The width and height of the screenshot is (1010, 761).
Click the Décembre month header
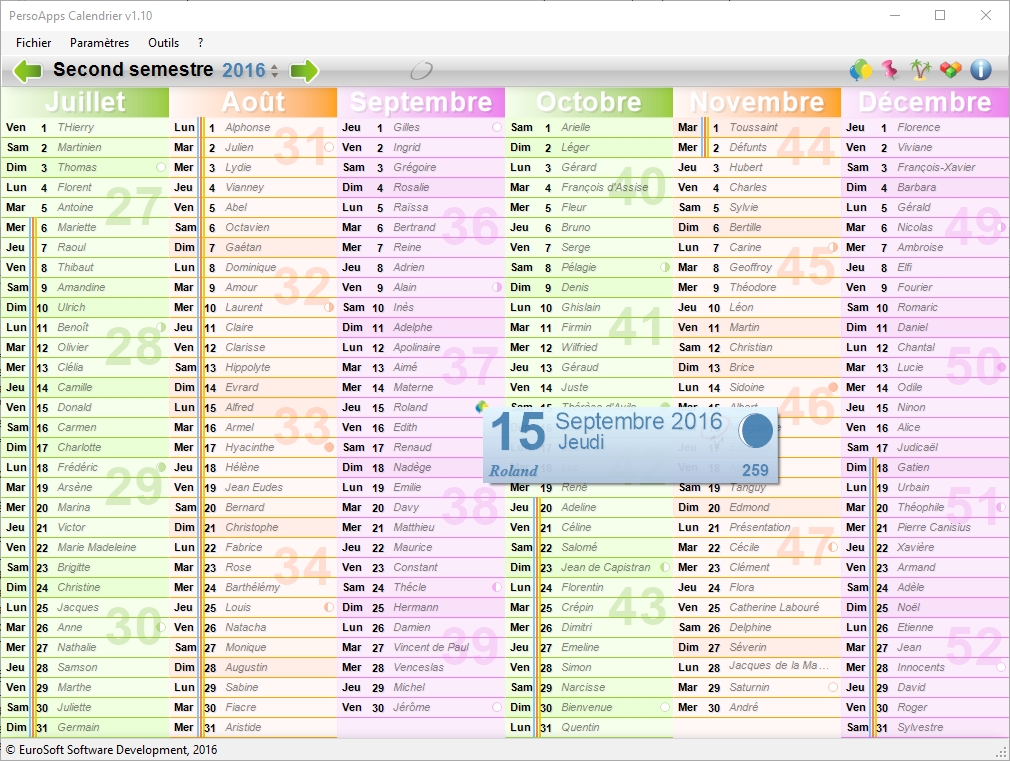[924, 102]
